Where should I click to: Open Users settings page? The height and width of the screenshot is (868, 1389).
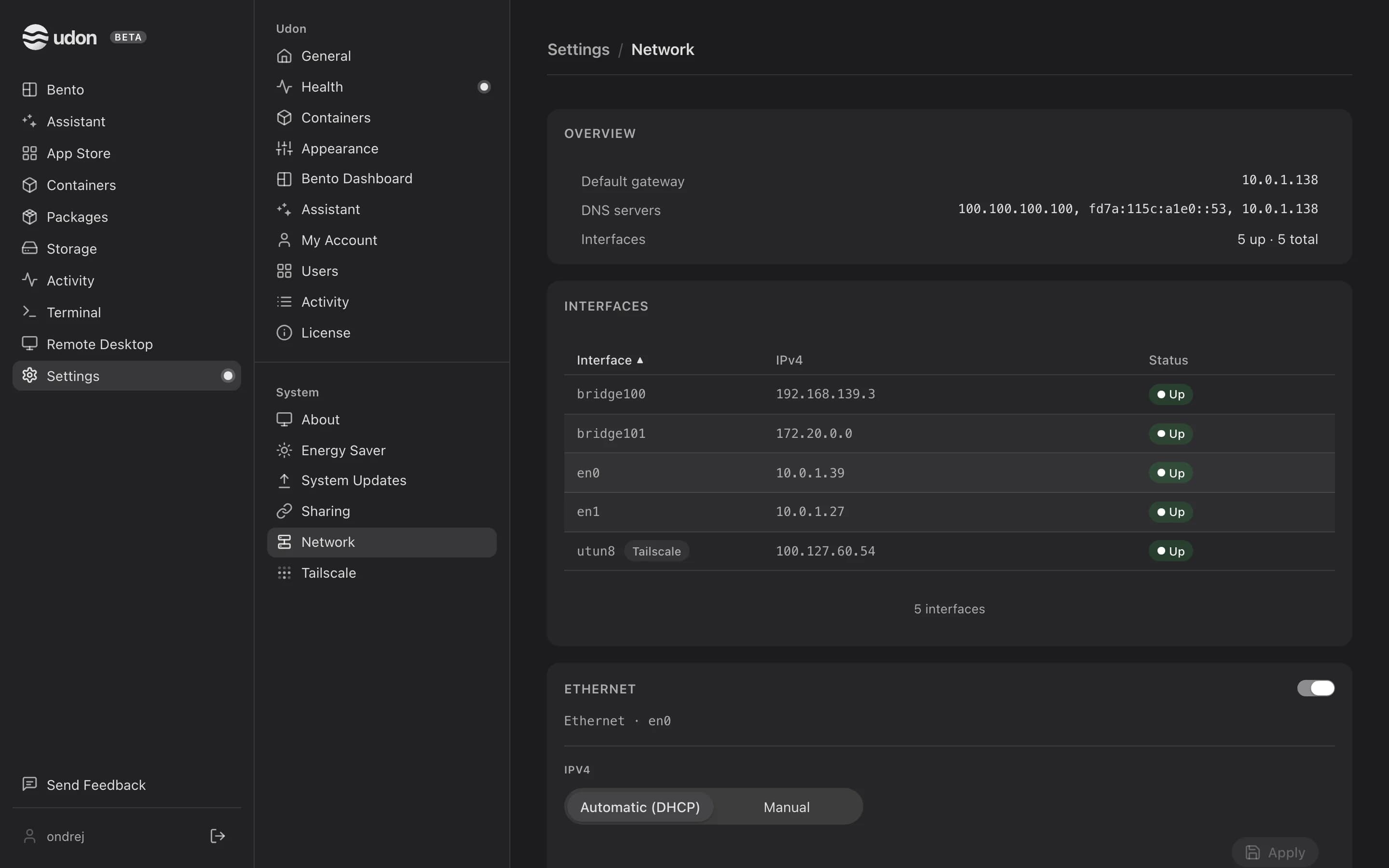381,271
